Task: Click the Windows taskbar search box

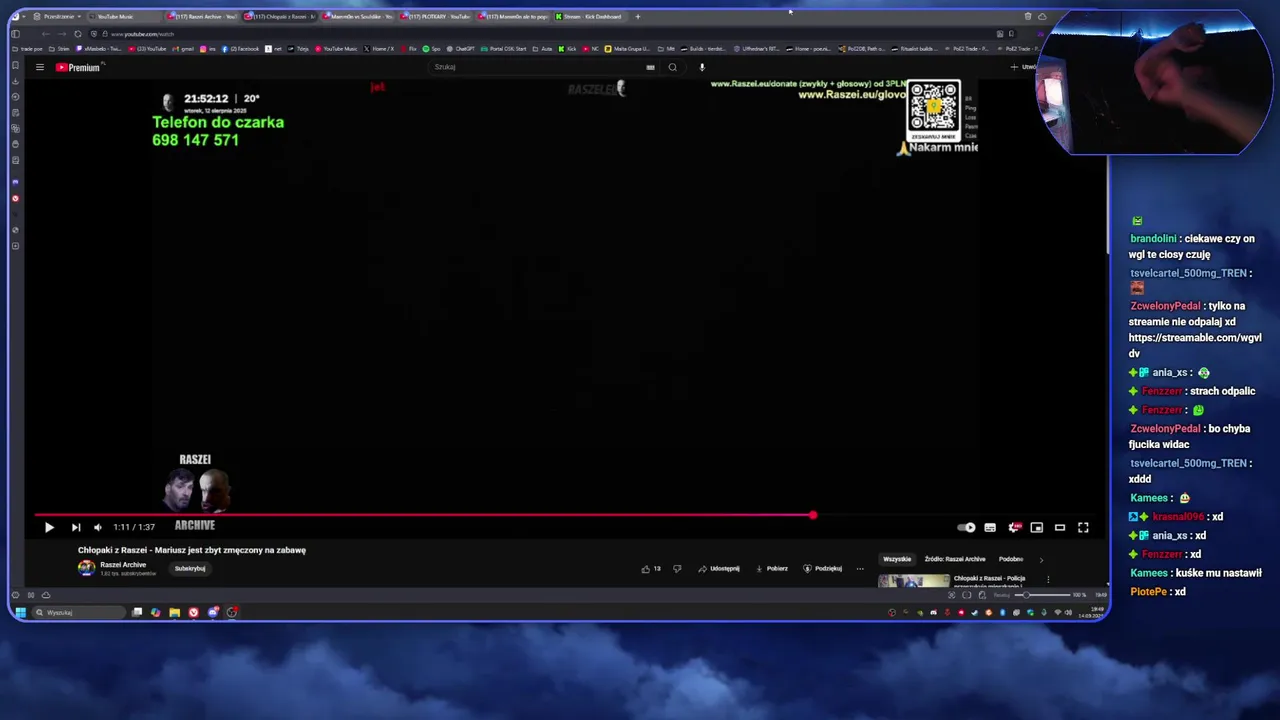Action: (x=78, y=612)
